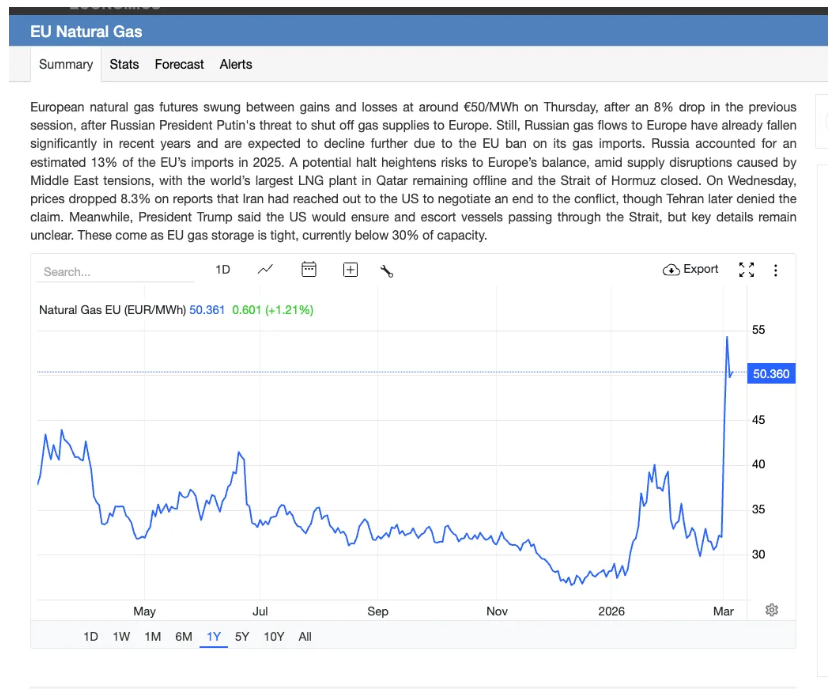This screenshot has width=833, height=697.
Task: Open the chart tools wrench icon
Action: point(387,270)
